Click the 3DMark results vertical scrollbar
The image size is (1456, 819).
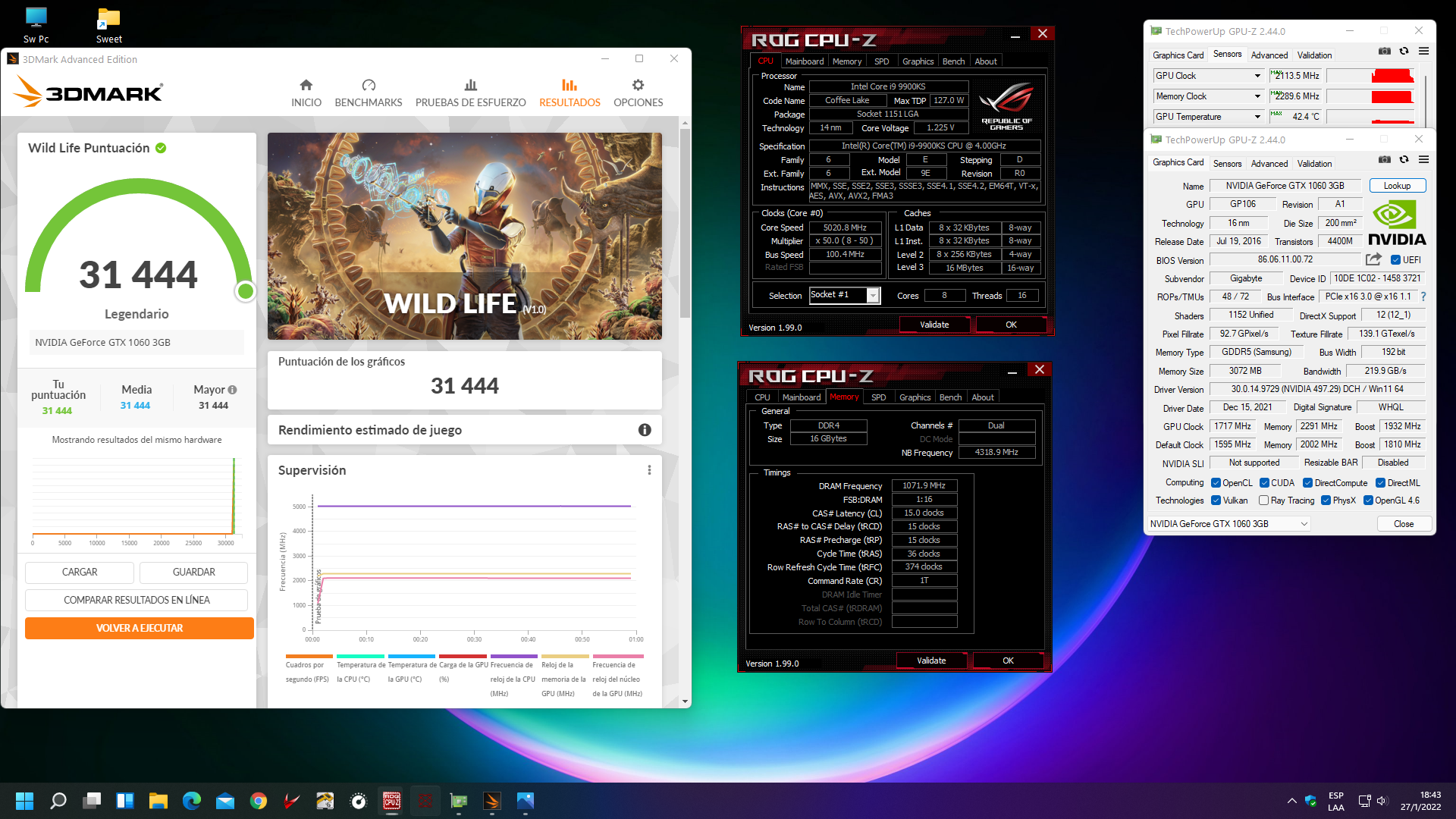point(685,224)
